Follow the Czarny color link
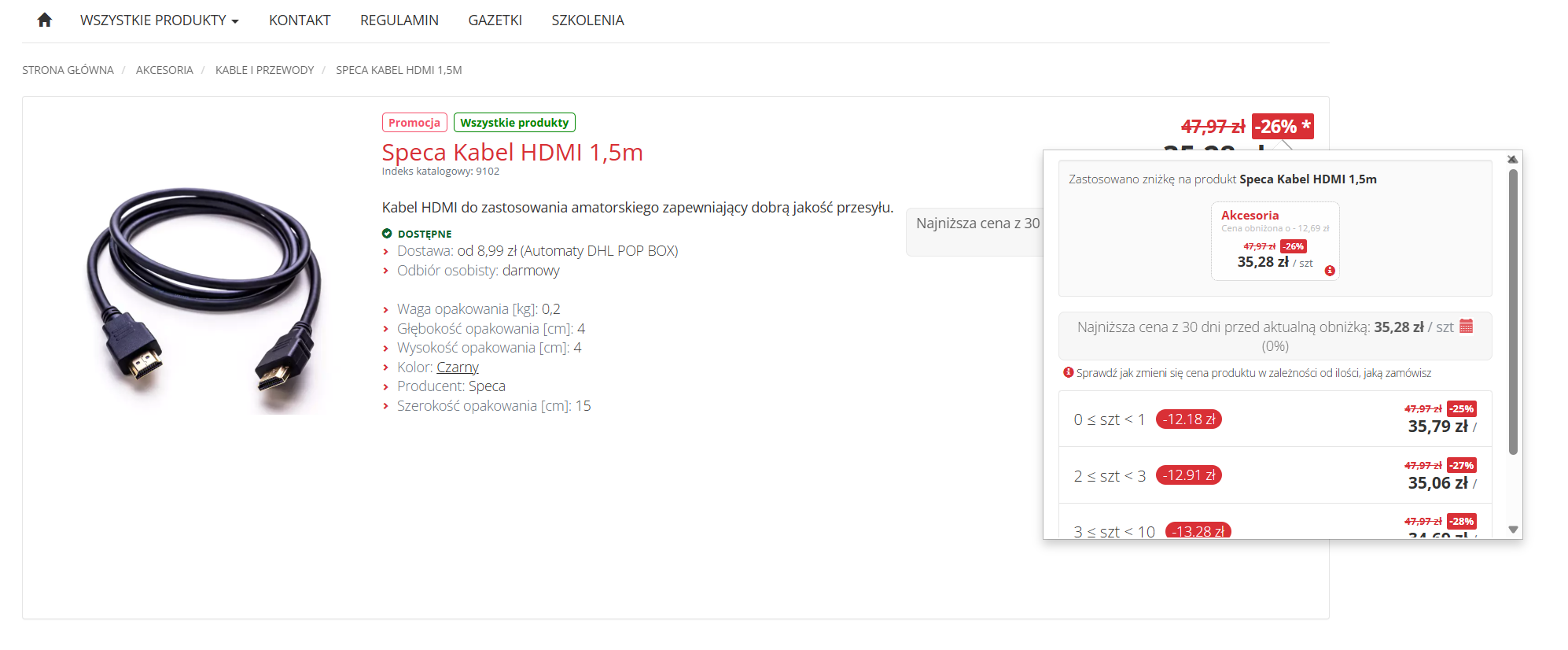1568x650 pixels. coord(458,367)
